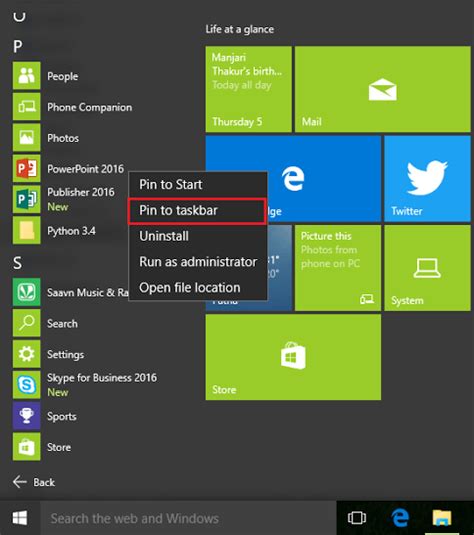Open the Python 3.4 folder icon
The image size is (474, 535).
tap(27, 230)
